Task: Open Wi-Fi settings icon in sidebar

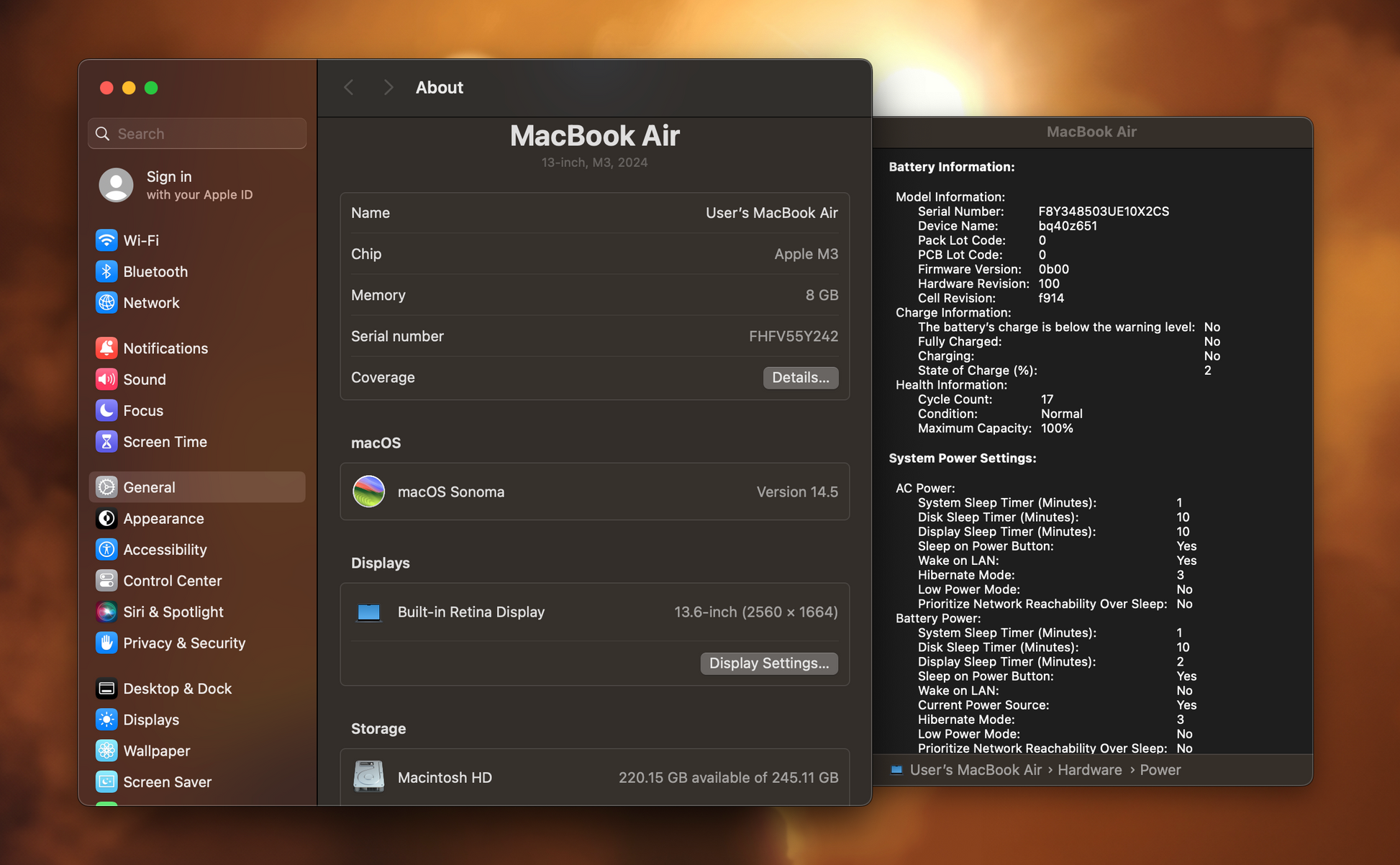Action: pyautogui.click(x=106, y=240)
